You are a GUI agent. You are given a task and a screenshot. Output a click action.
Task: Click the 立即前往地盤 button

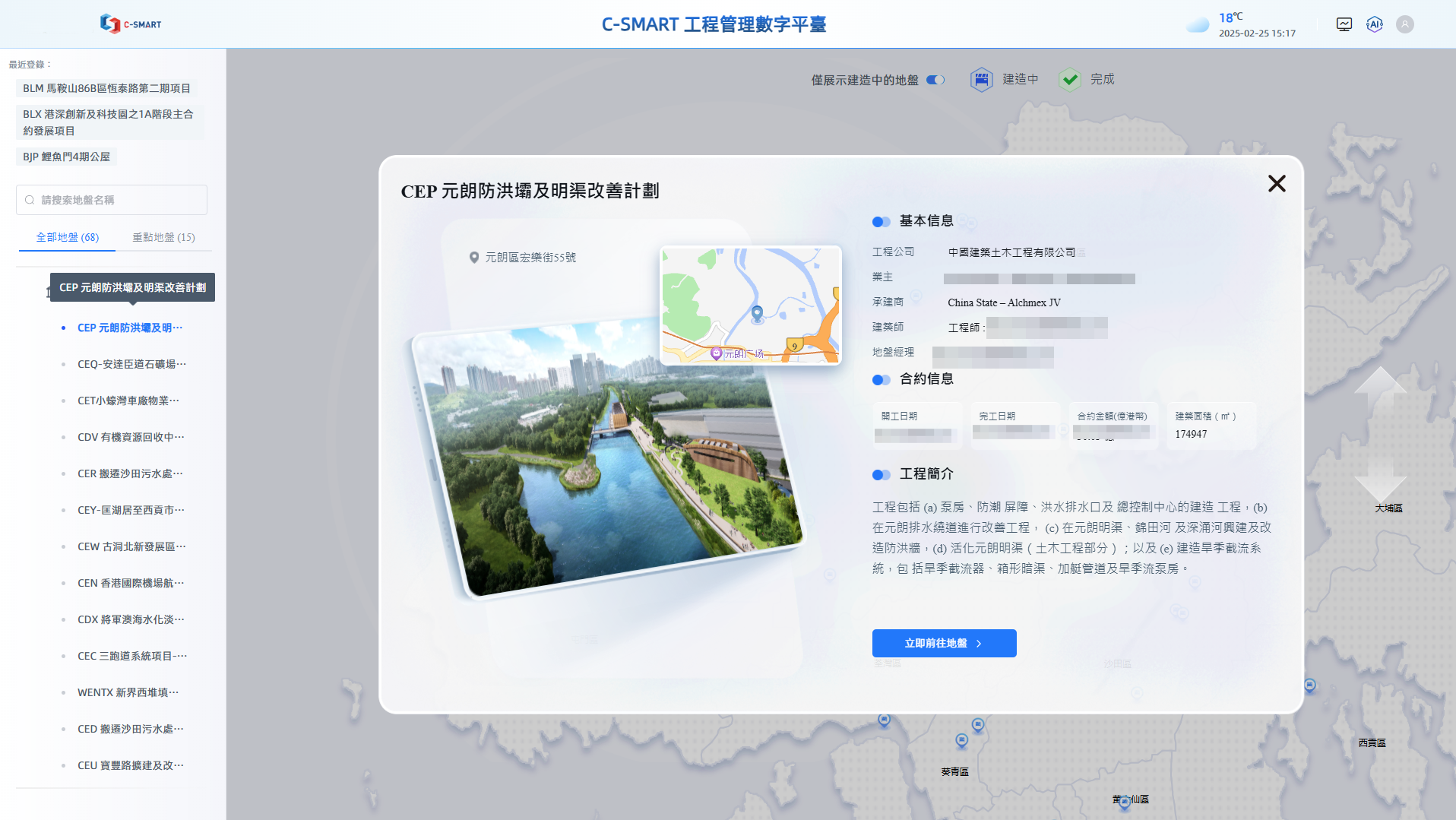(x=944, y=643)
